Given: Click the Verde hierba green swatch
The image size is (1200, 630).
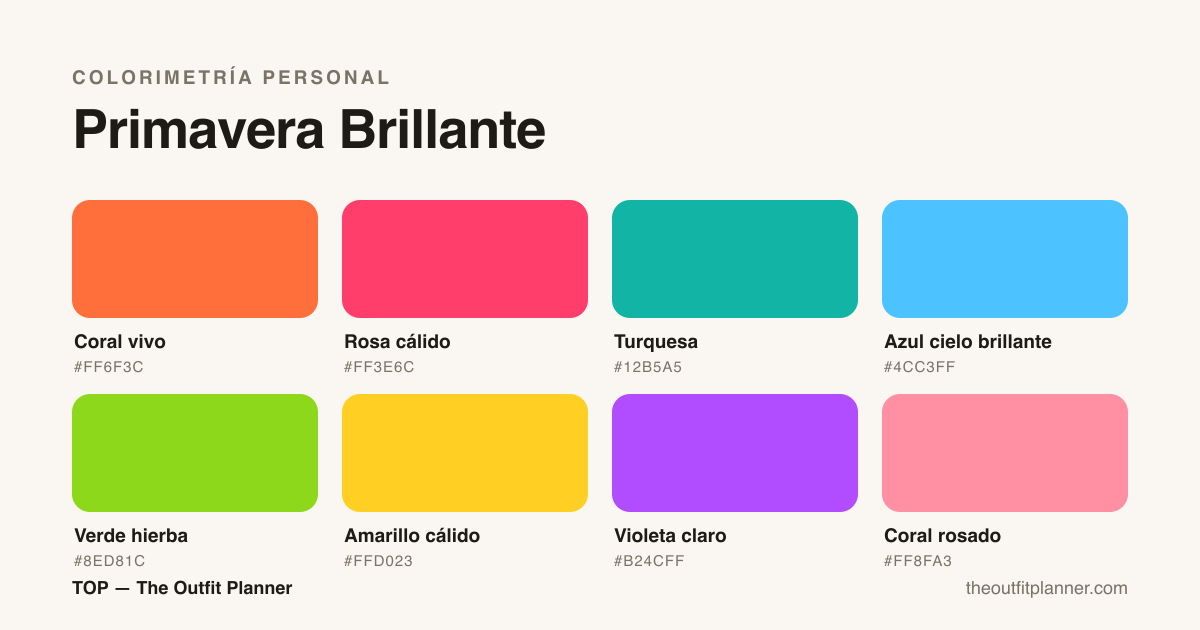Looking at the screenshot, I should tap(195, 453).
